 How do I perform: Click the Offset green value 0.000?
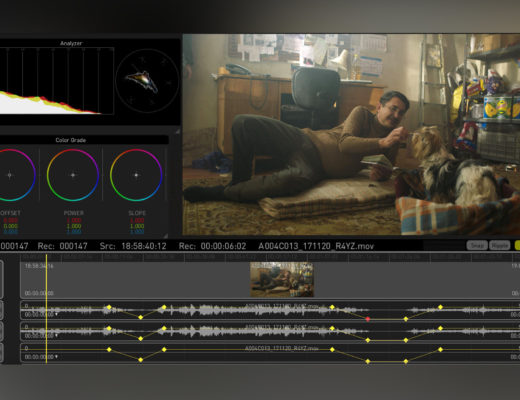click(x=11, y=226)
